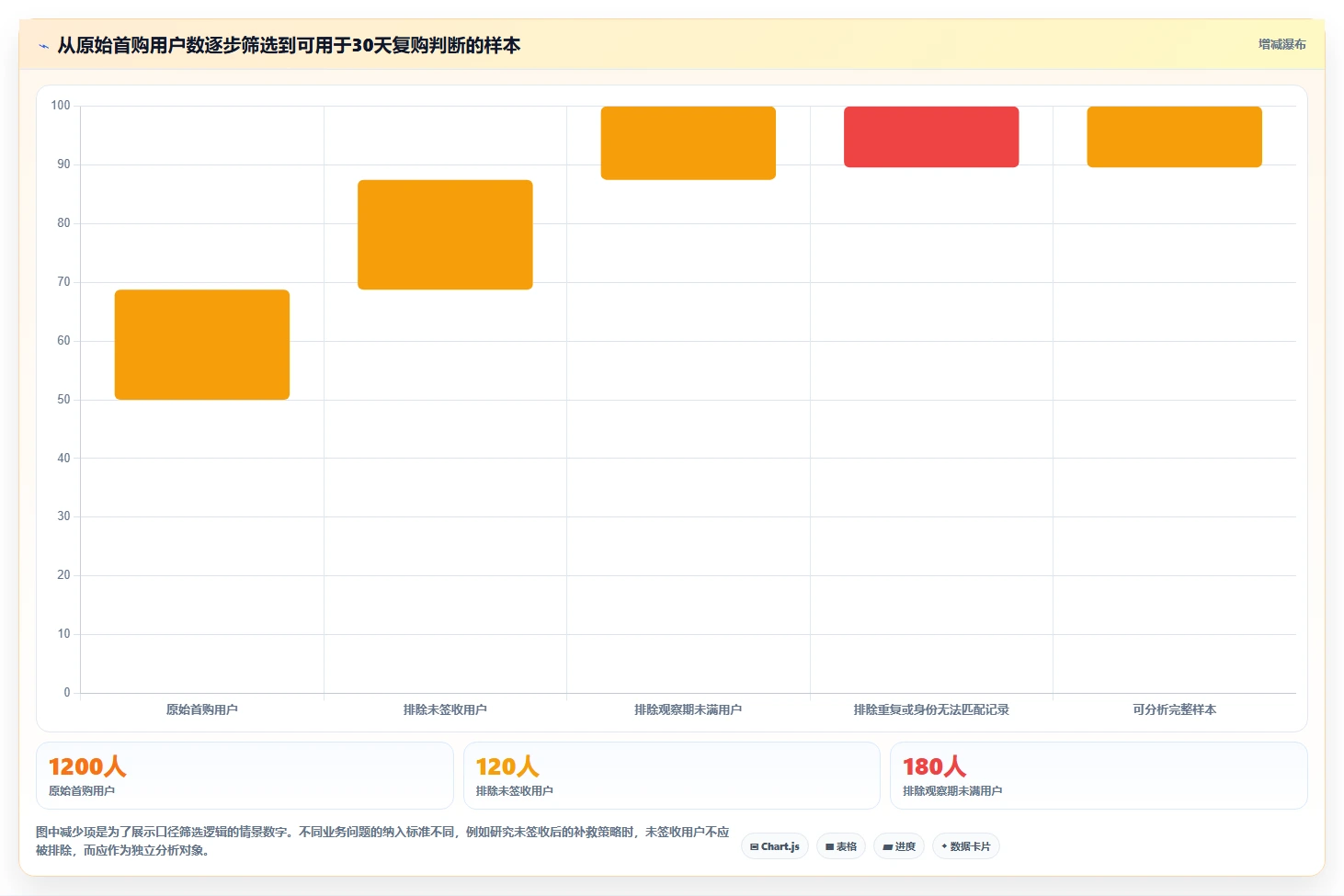Click the chart title 从原始首购用户数逐步筛选
The height and width of the screenshot is (896, 1344).
pos(289,45)
